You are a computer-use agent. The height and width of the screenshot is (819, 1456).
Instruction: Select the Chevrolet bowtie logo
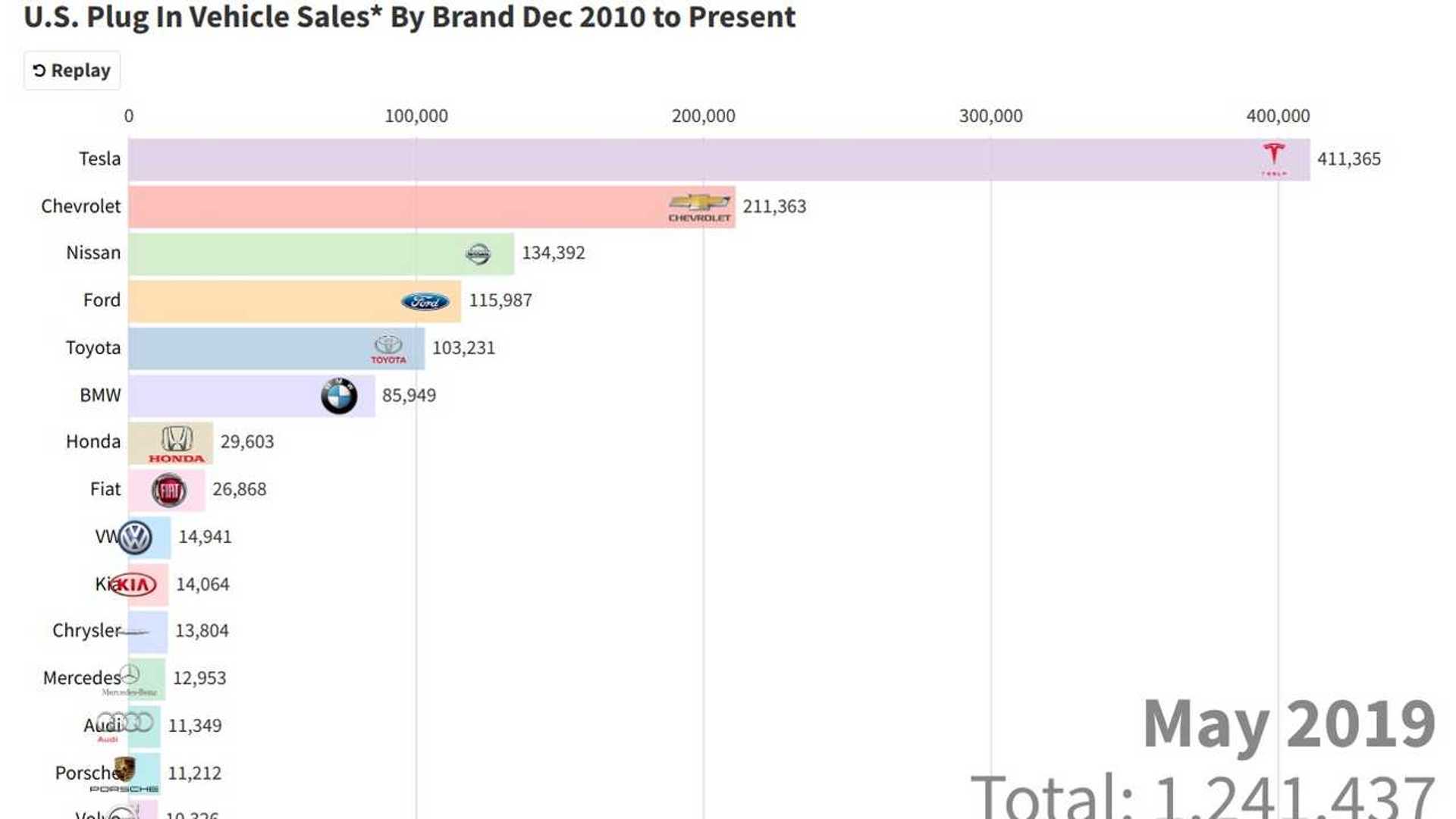pyautogui.click(x=701, y=206)
